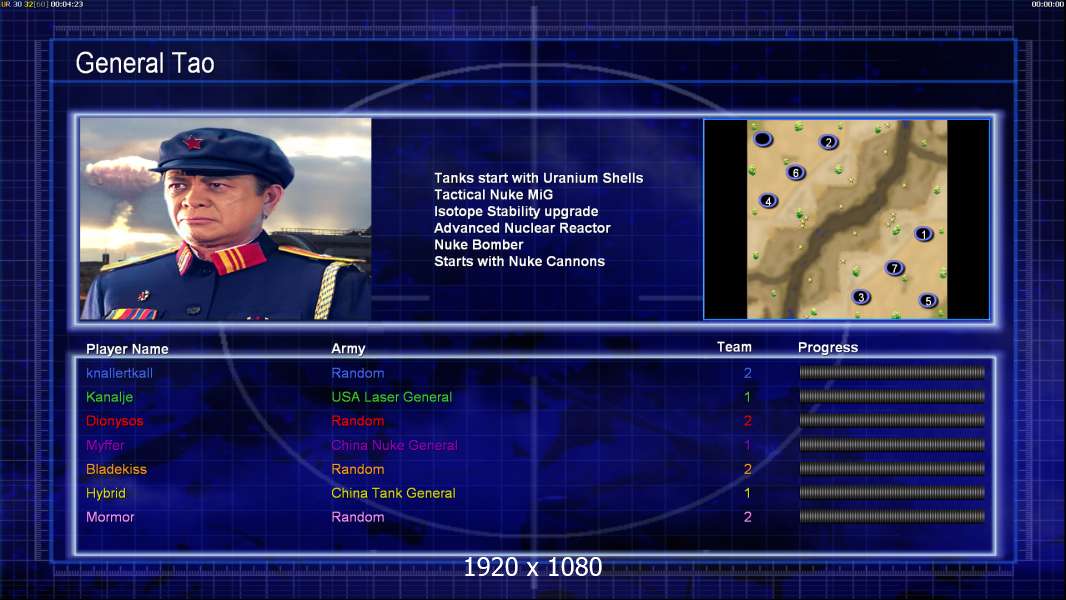Click the China Nuke General army entry

pos(394,446)
